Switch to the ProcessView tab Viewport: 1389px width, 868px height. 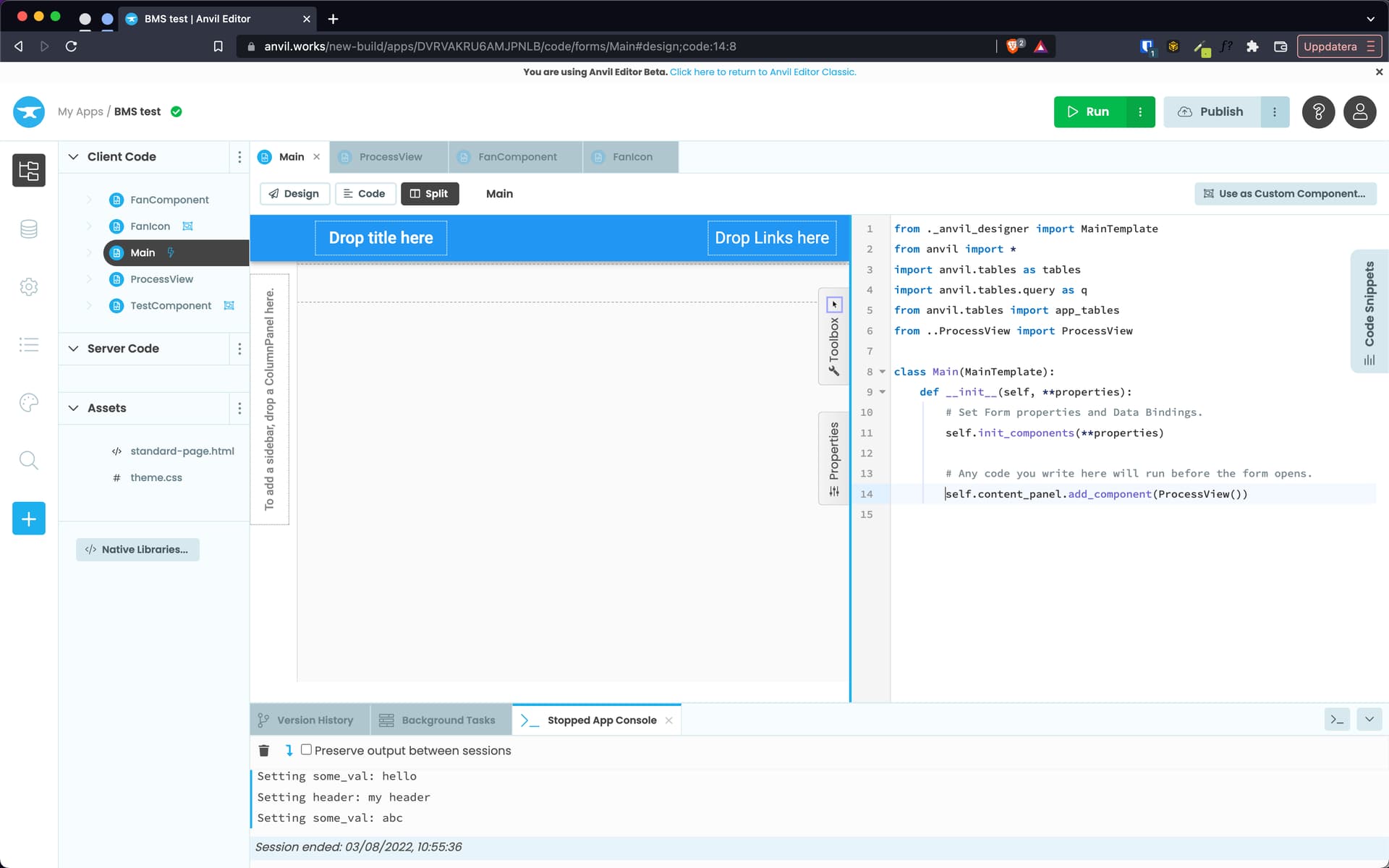389,156
